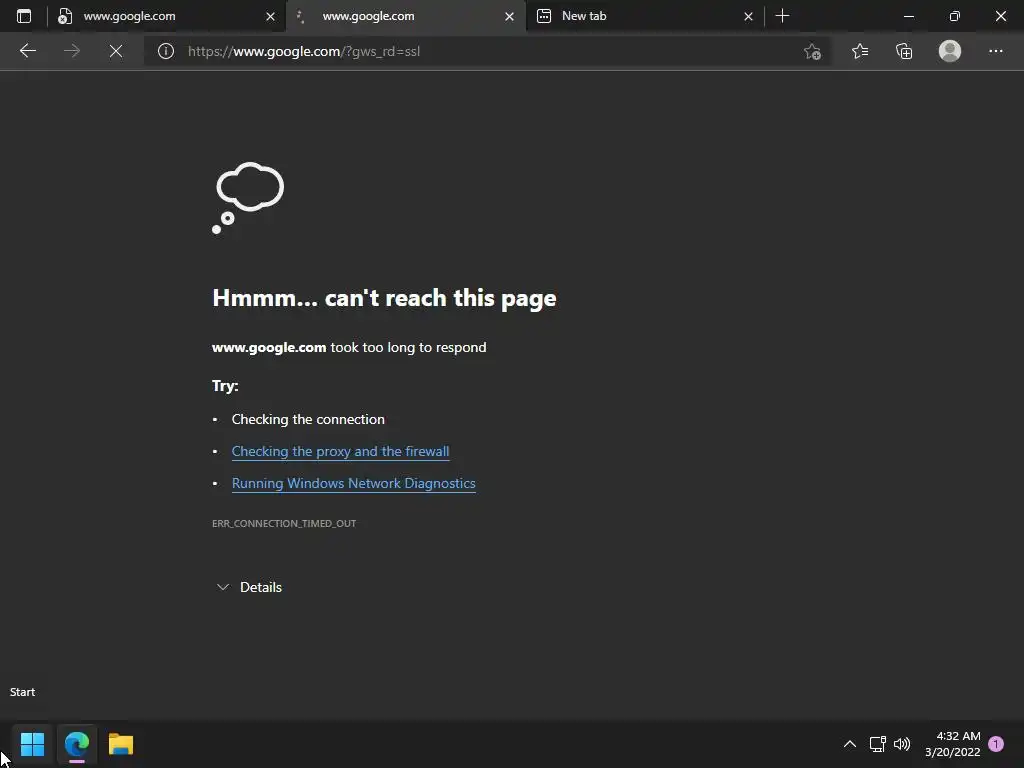Add this page to favorites
Image resolution: width=1024 pixels, height=768 pixels.
tap(812, 51)
